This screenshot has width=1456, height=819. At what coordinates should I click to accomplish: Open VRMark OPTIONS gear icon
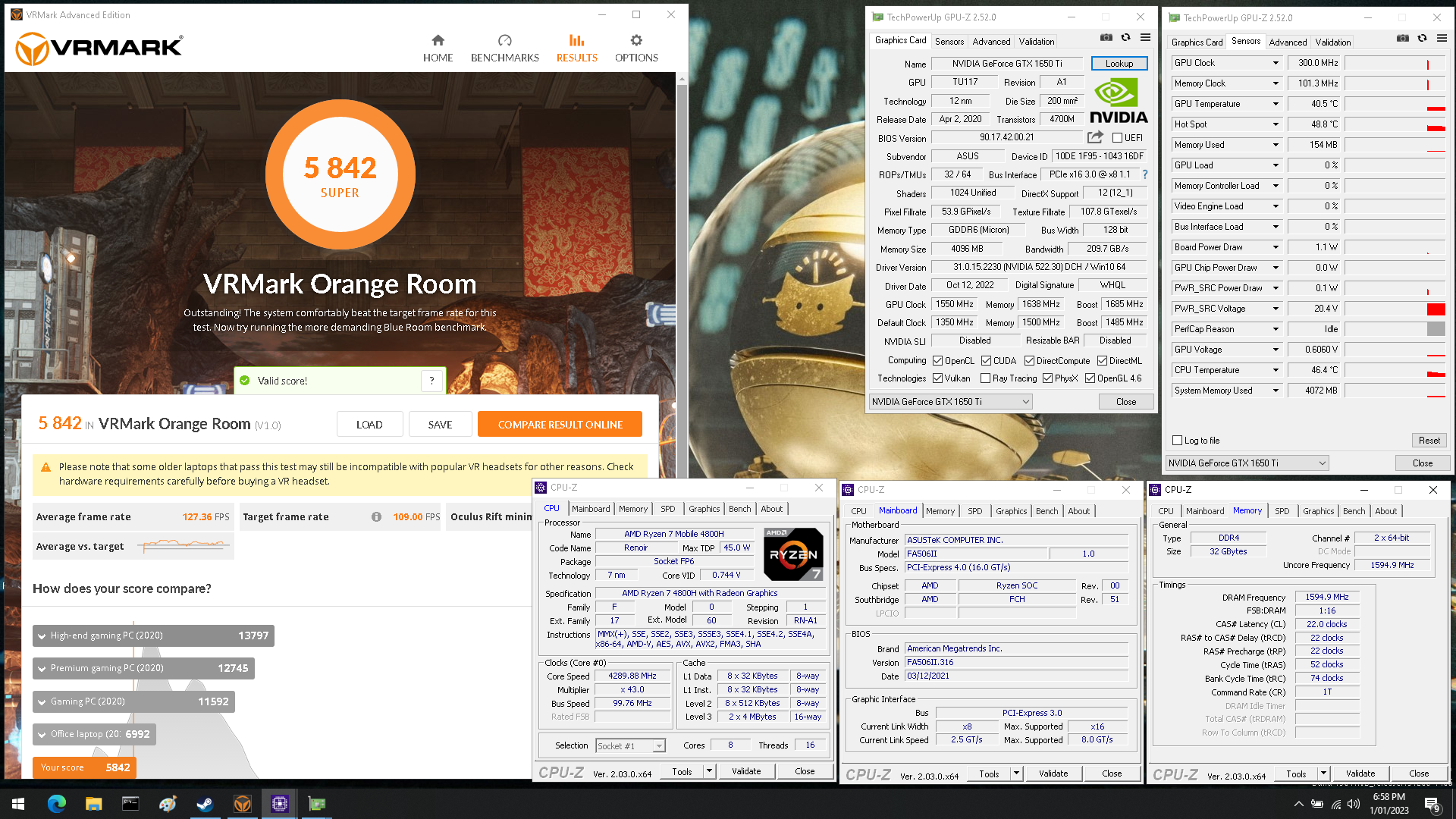pyautogui.click(x=636, y=40)
